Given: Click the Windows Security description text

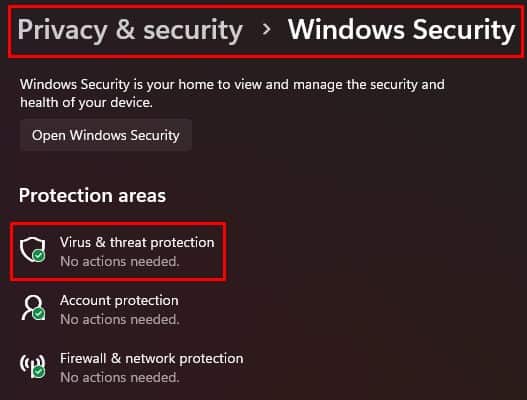Looking at the screenshot, I should [x=232, y=93].
